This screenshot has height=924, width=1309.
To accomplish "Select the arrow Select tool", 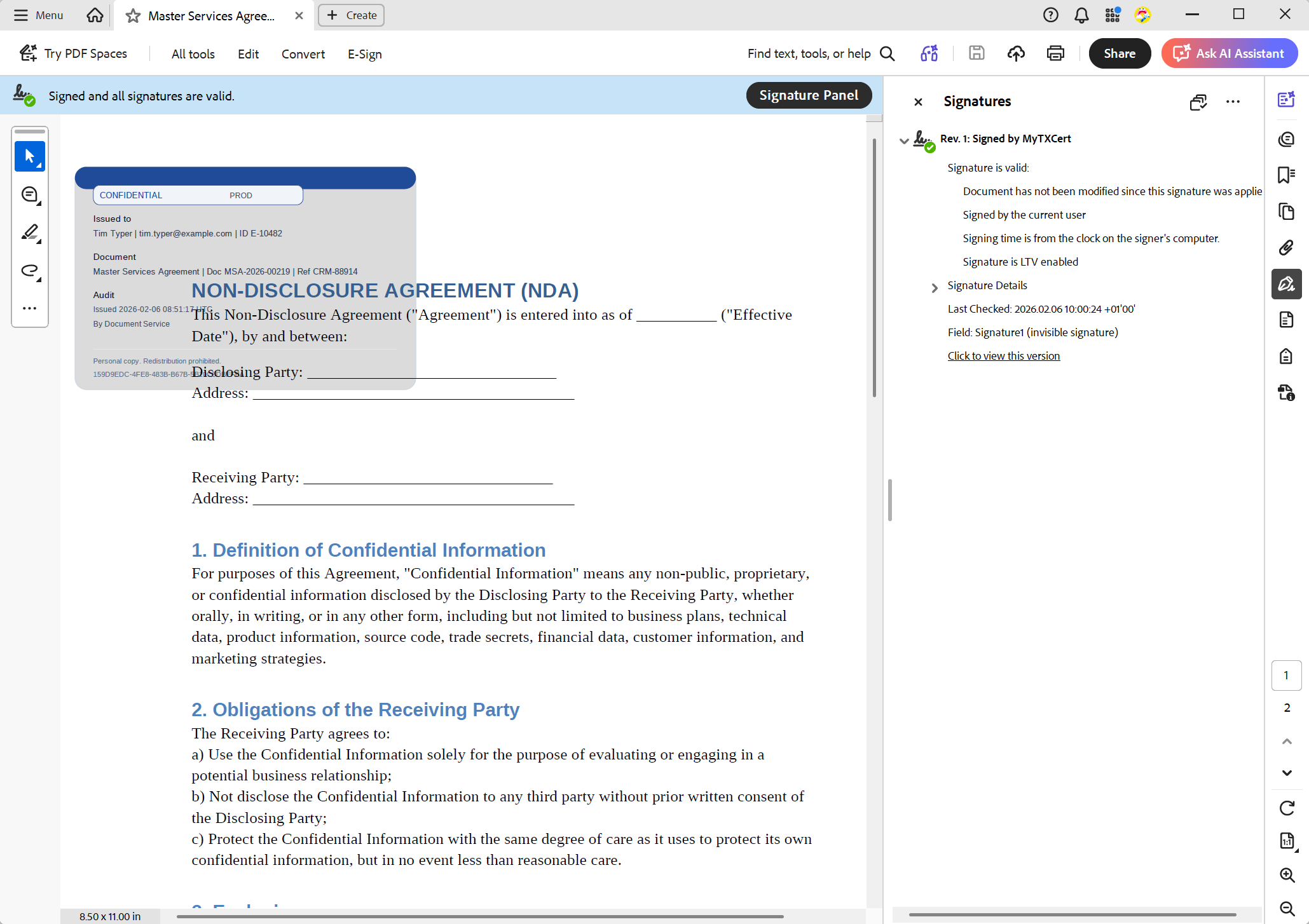I will pos(29,156).
